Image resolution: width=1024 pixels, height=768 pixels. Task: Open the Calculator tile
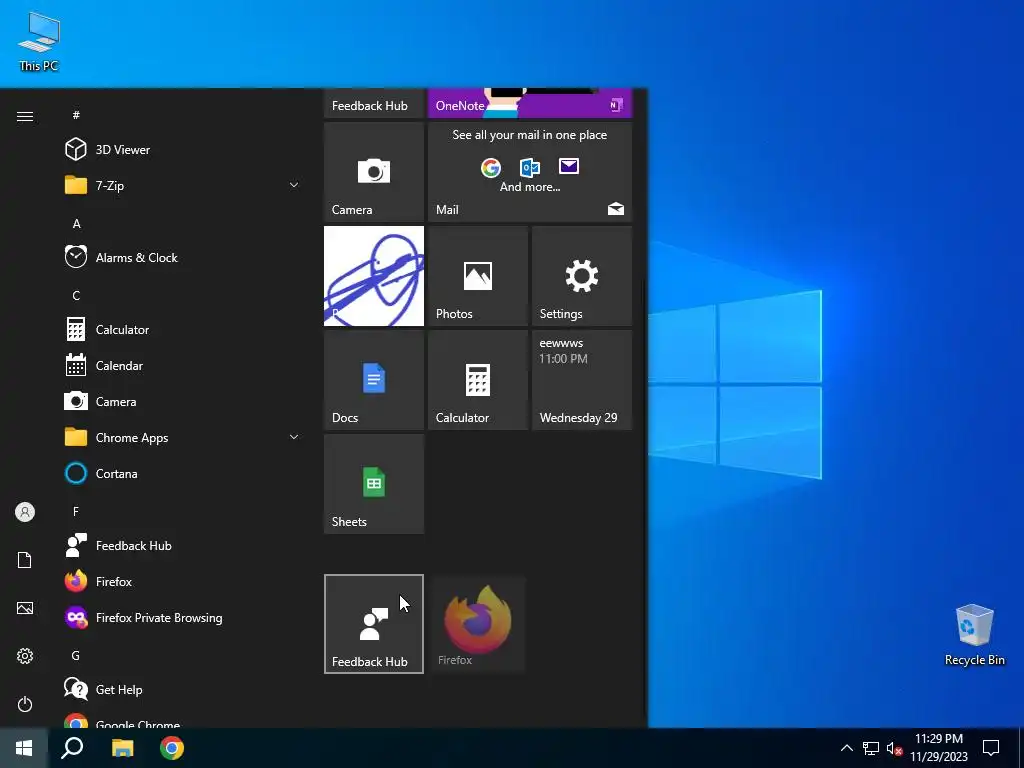pos(477,380)
